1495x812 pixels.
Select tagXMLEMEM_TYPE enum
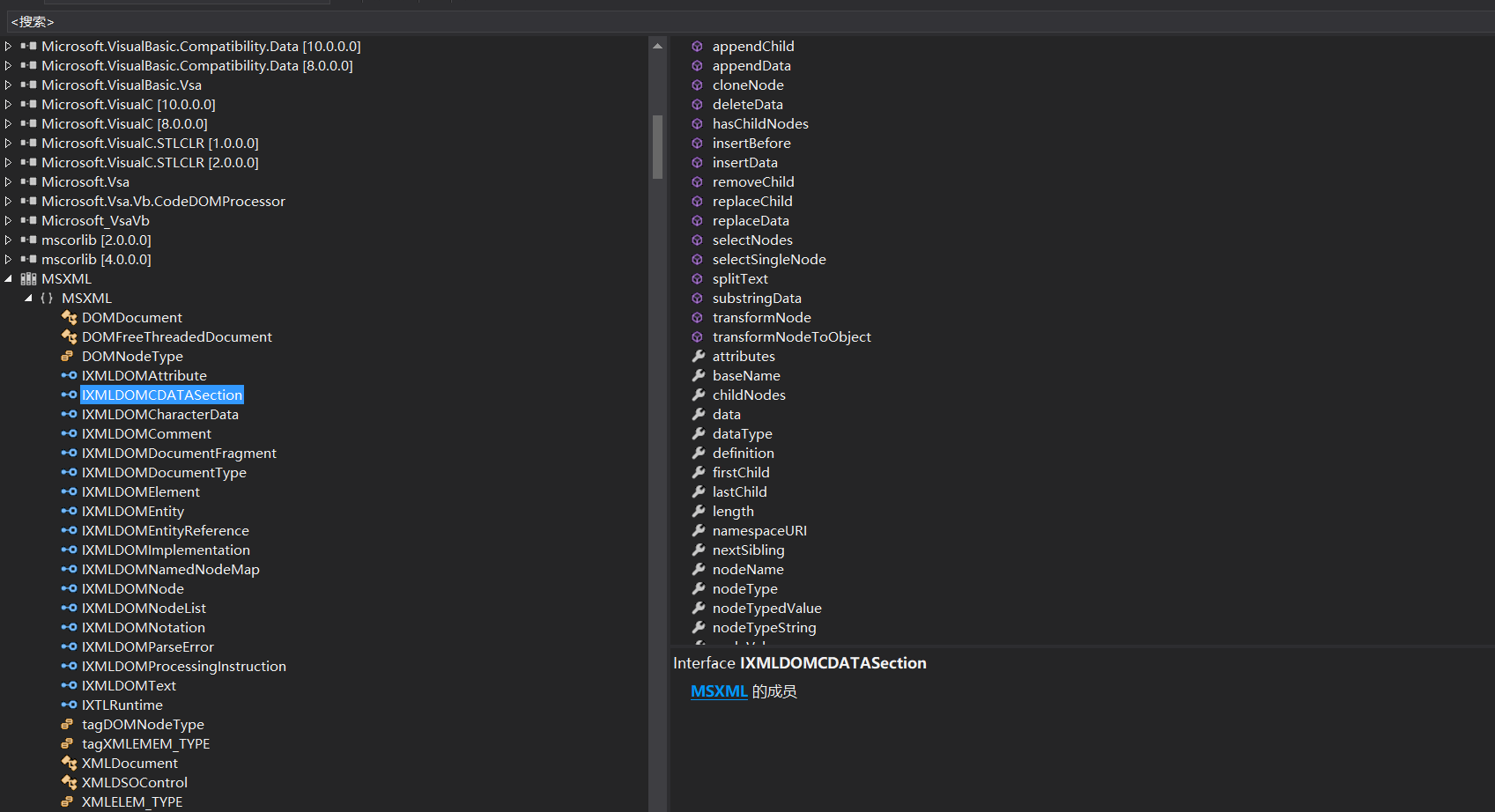145,743
